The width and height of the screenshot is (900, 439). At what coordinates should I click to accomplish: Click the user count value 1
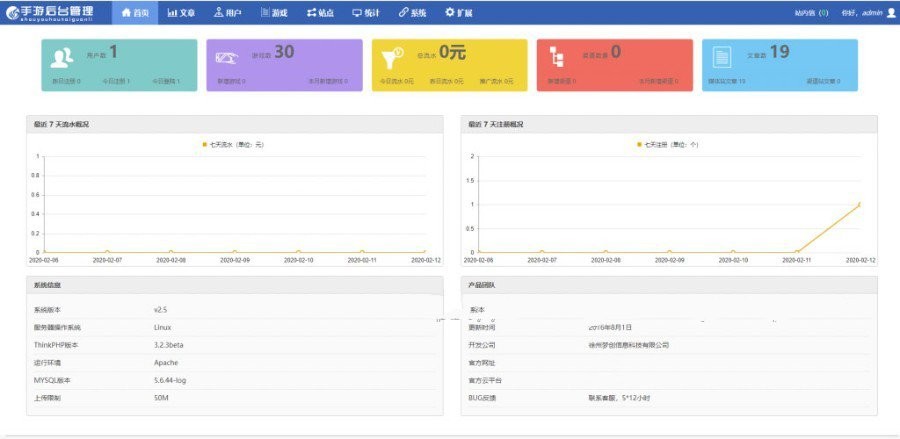click(113, 52)
